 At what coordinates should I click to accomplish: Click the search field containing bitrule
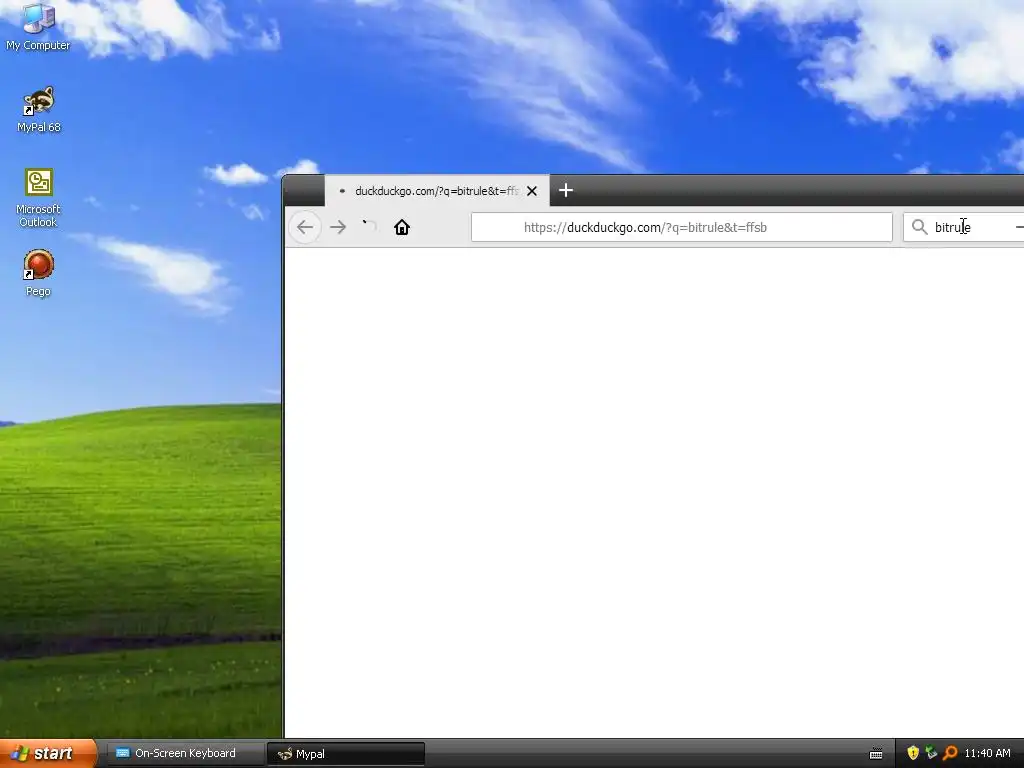964,227
